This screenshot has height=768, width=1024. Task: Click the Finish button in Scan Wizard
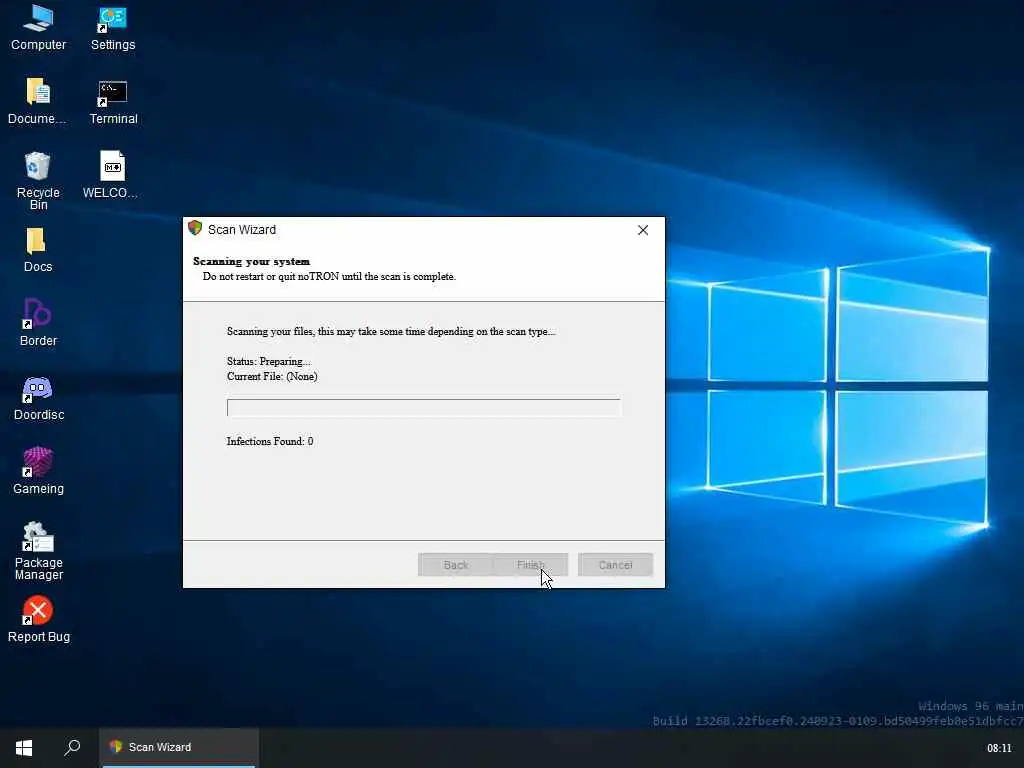530,565
